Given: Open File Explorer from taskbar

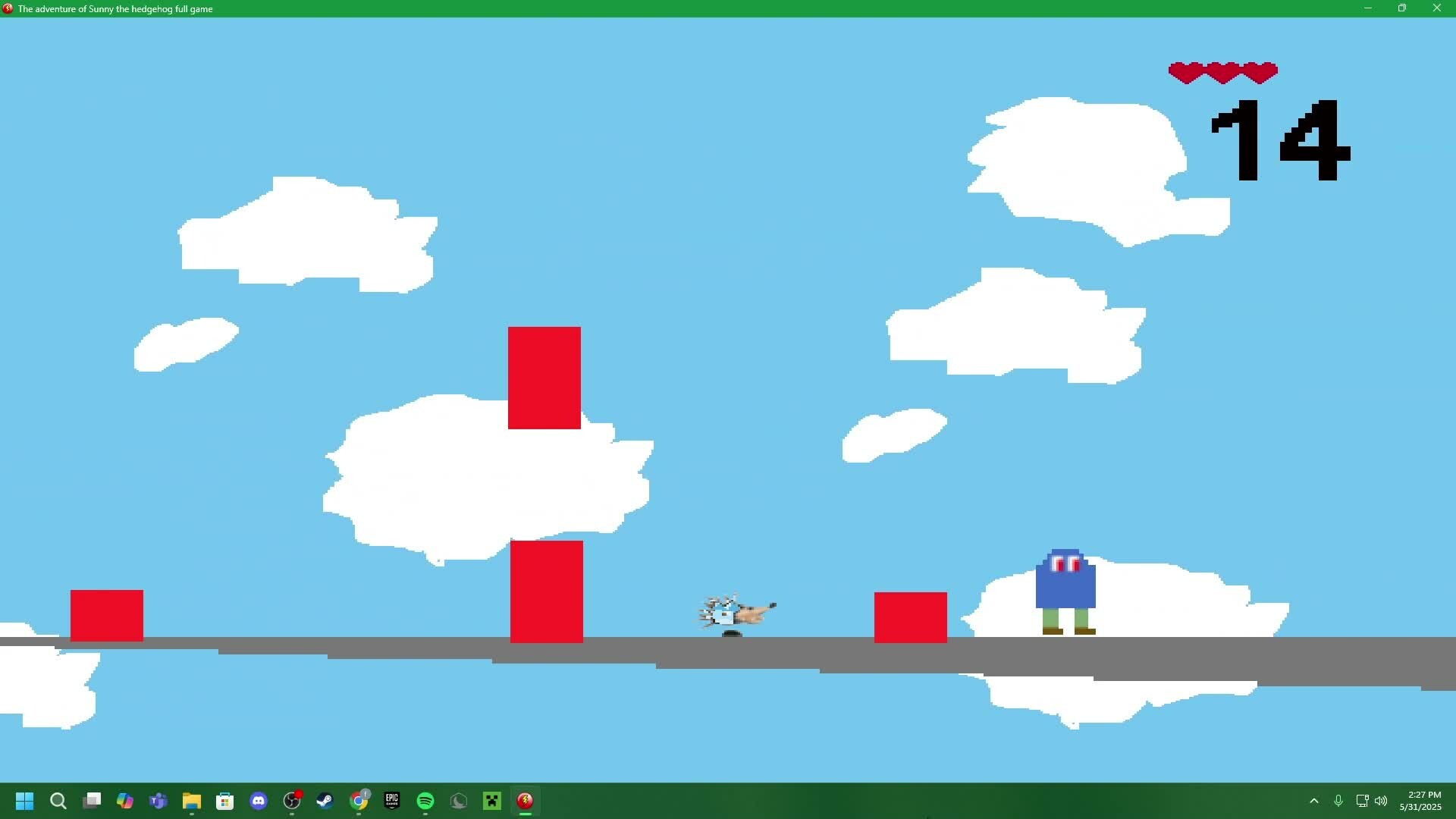Looking at the screenshot, I should [192, 801].
